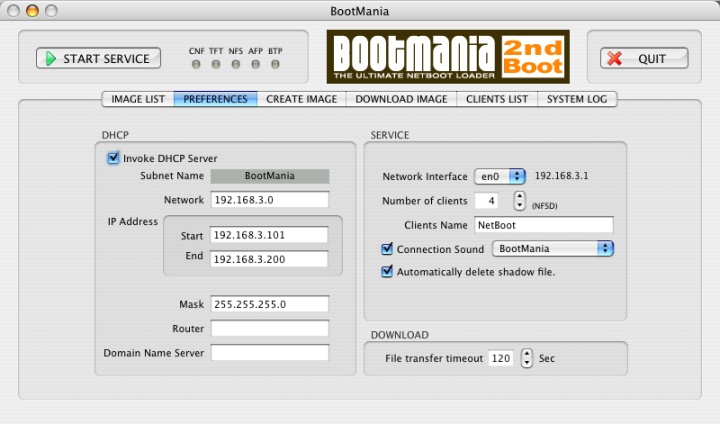Open the CLIENTS LIST tab

pos(497,99)
